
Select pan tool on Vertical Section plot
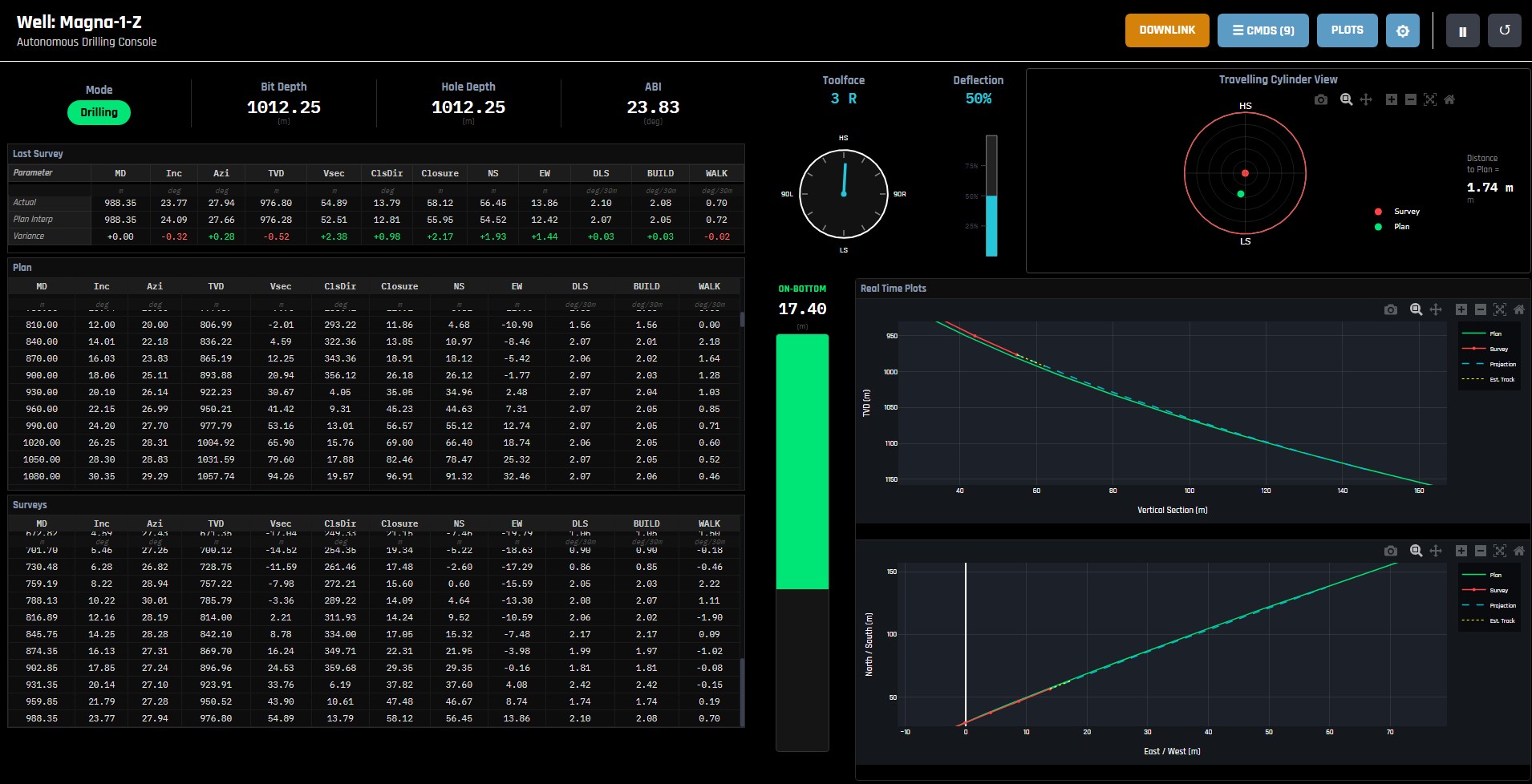1436,309
